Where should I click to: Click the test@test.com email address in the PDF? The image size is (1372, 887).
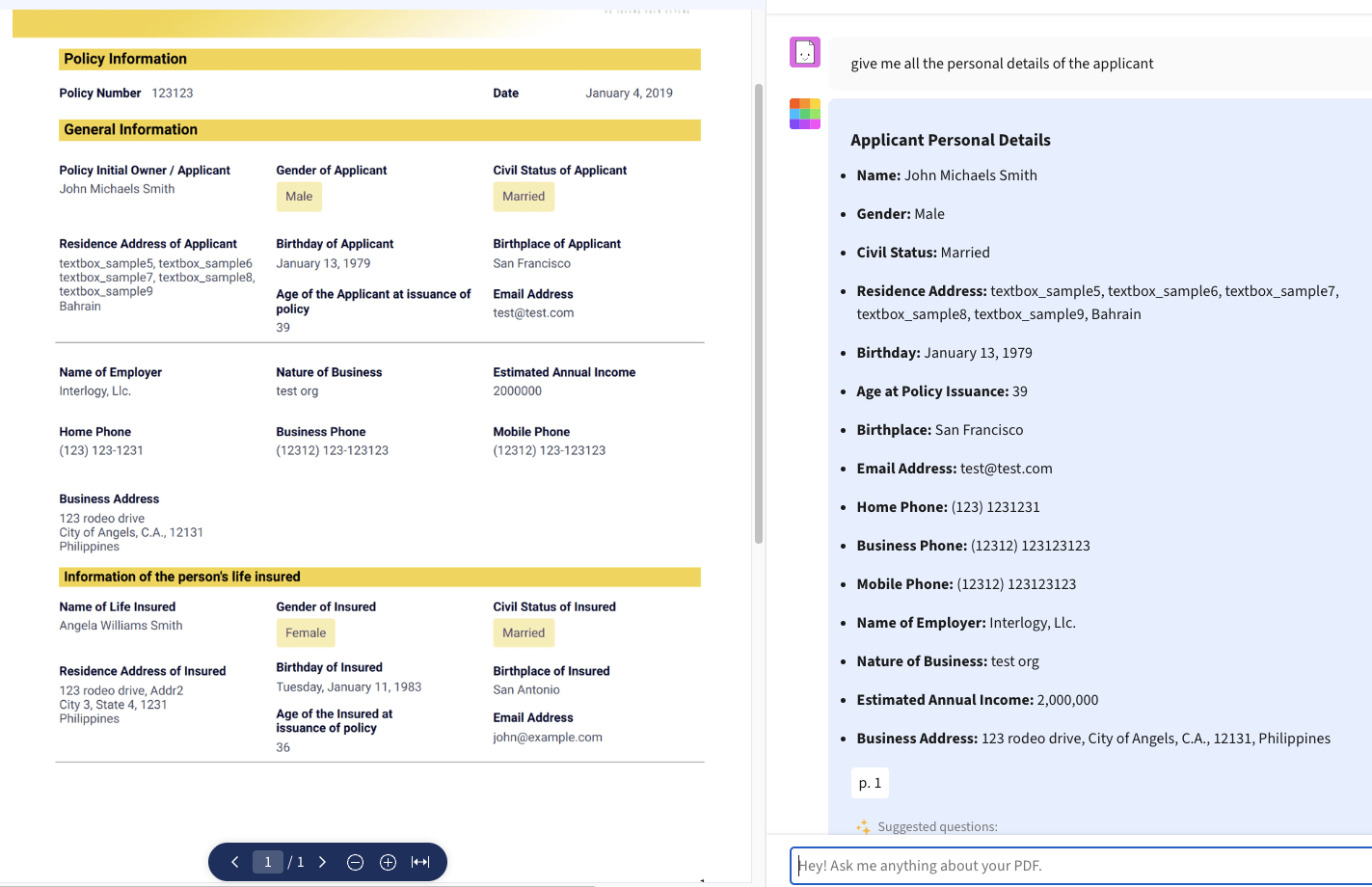click(533, 313)
